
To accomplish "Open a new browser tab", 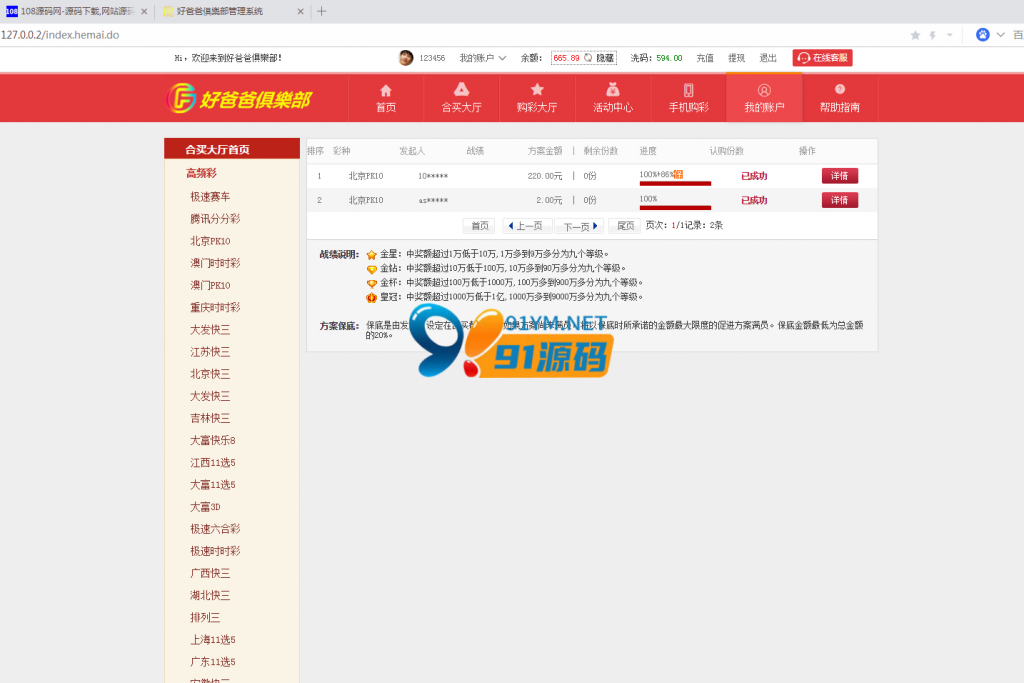I will click(x=321, y=11).
